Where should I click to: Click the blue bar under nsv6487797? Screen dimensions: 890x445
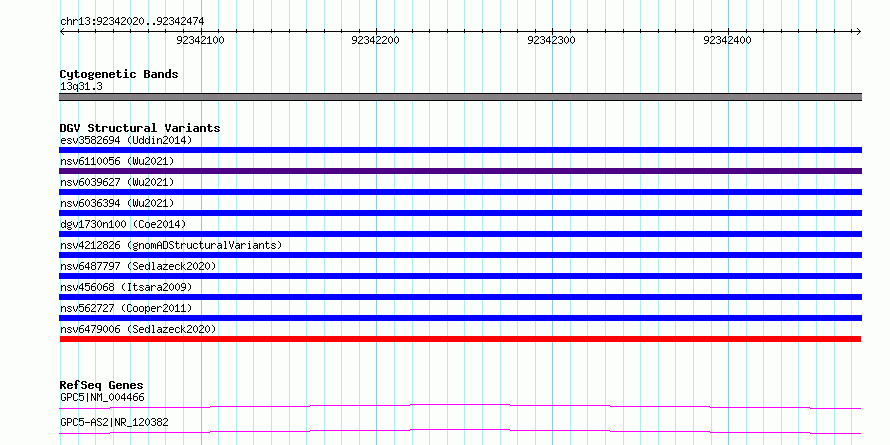(460, 276)
